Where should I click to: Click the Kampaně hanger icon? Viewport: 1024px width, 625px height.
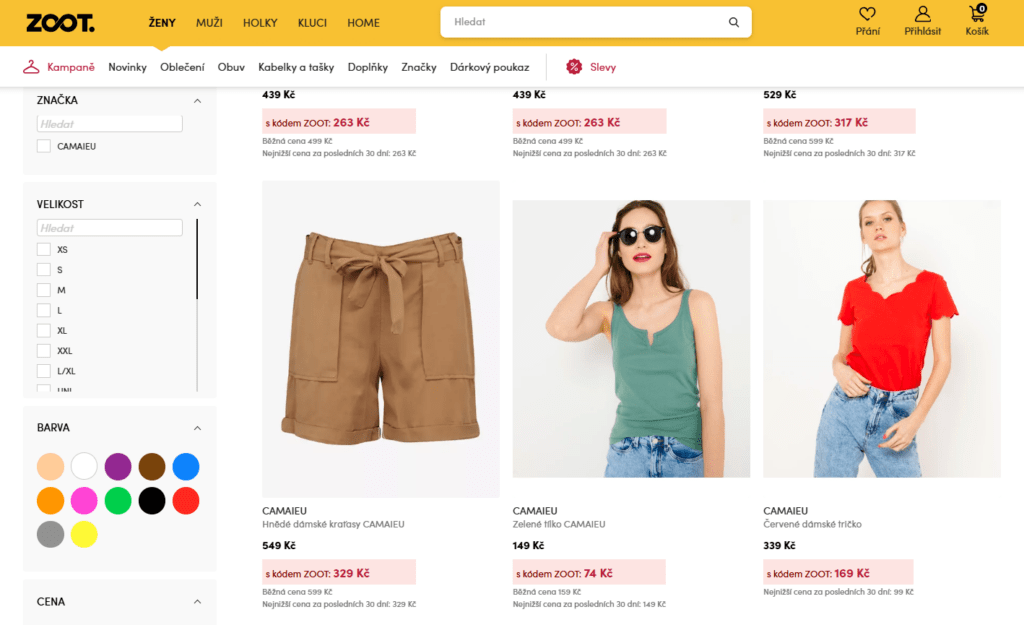pyautogui.click(x=32, y=67)
